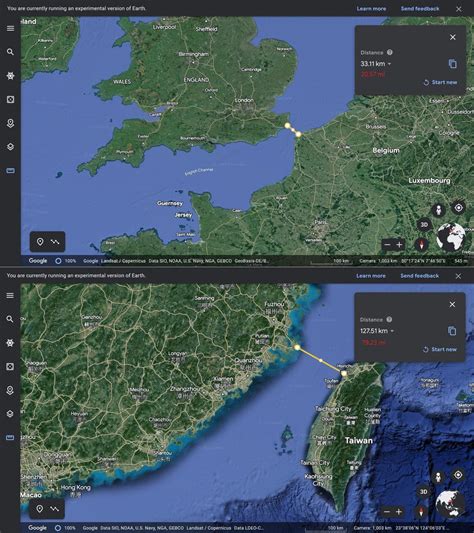Click the Hong Kong map label
This screenshot has width=474, height=533.
pos(75,487)
